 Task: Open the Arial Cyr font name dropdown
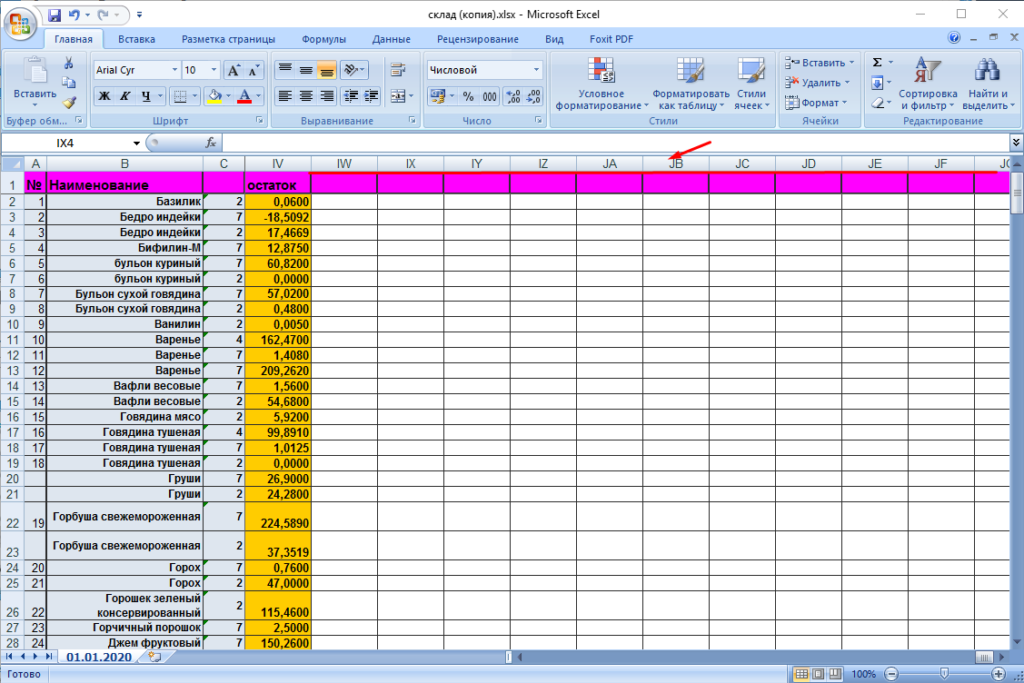click(x=175, y=70)
